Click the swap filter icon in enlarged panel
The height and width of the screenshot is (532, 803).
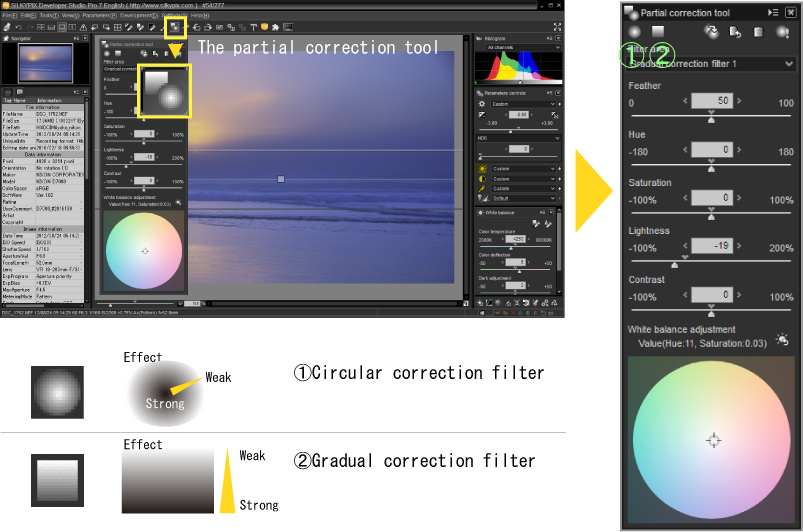coord(711,32)
